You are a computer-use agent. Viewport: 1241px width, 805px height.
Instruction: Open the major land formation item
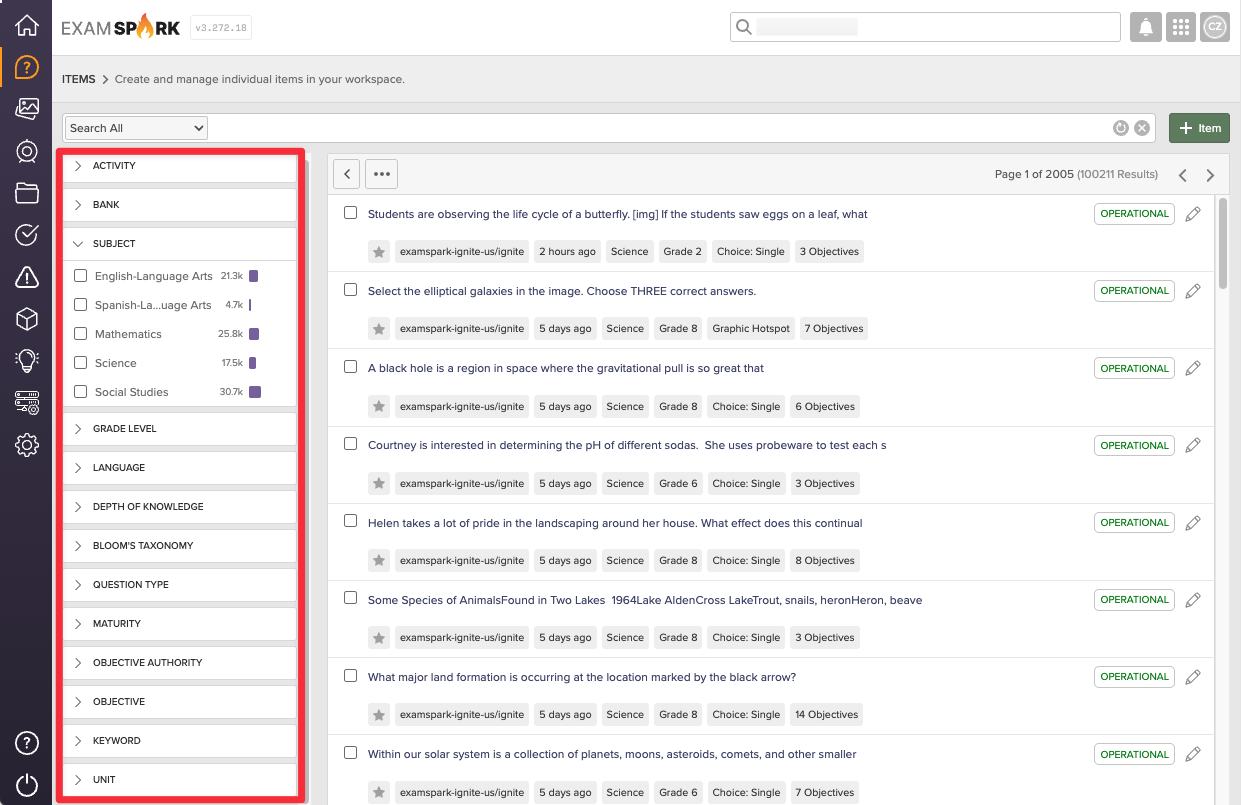(582, 678)
